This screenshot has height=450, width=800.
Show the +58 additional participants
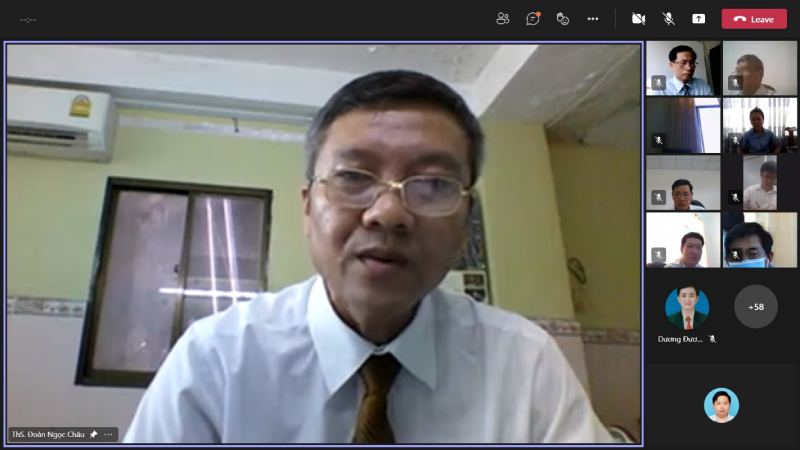point(756,307)
